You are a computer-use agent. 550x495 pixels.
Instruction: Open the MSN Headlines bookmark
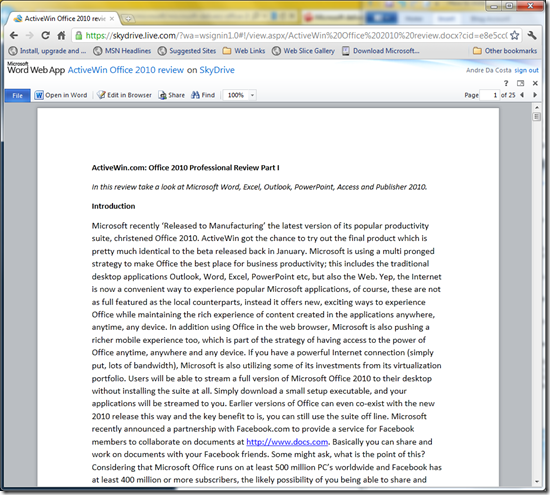122,51
